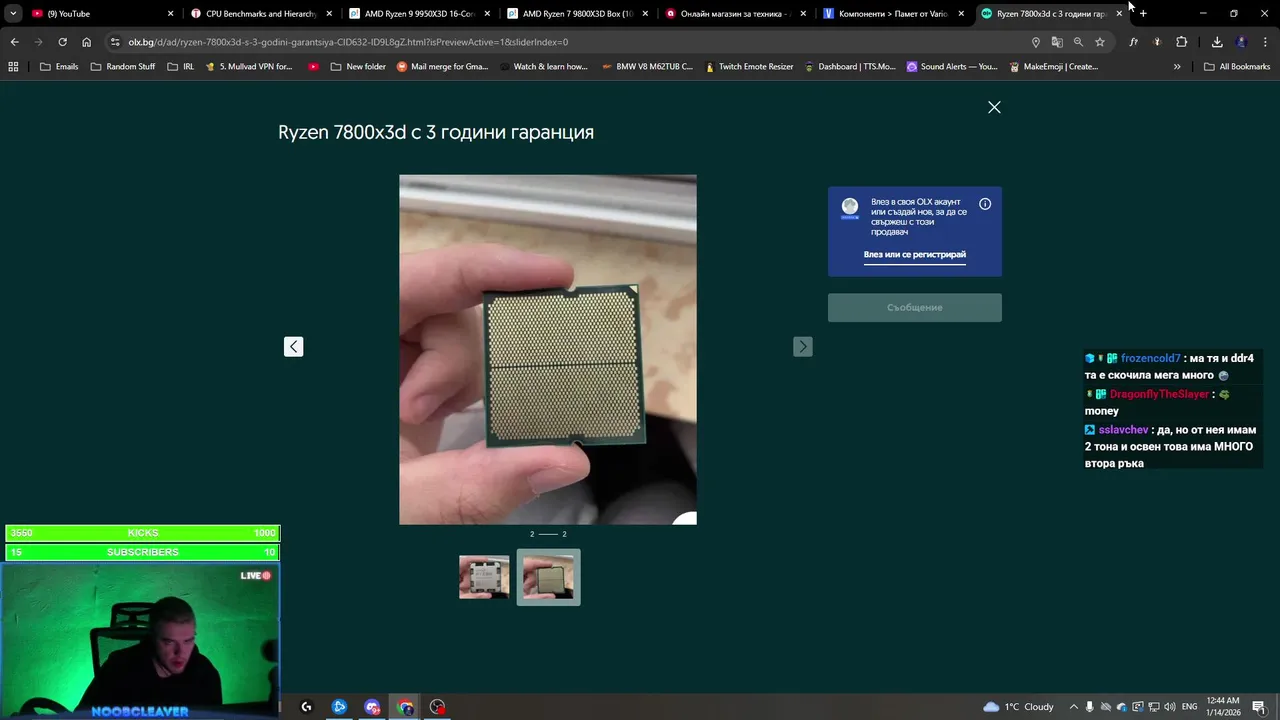The width and height of the screenshot is (1280, 720).
Task: Open the Sound Alerts bookmark
Action: click(x=952, y=67)
